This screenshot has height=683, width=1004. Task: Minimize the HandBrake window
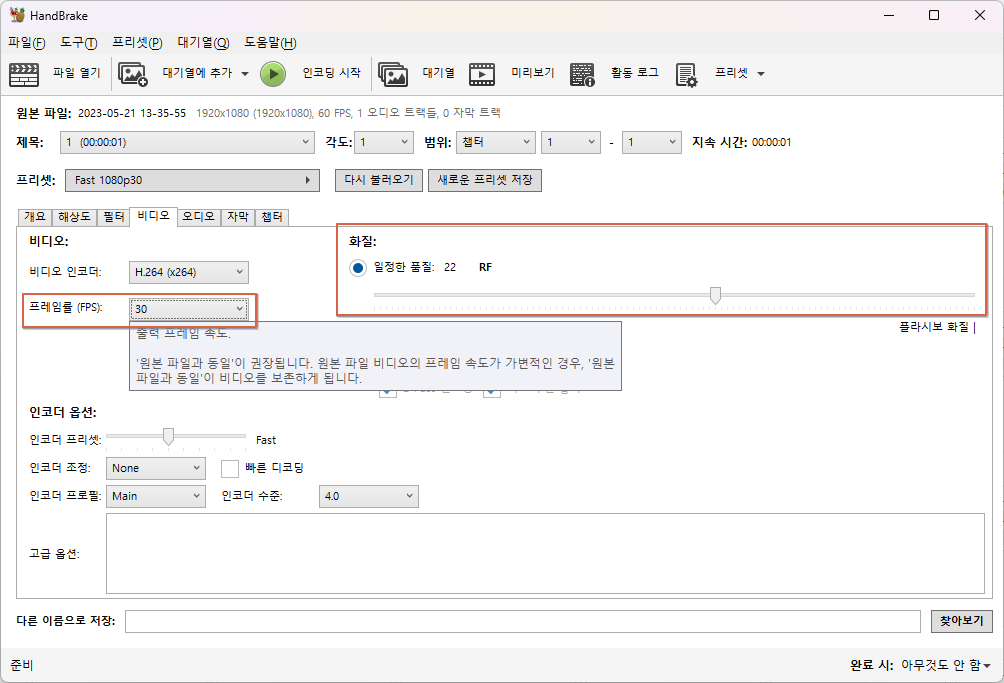pos(889,15)
